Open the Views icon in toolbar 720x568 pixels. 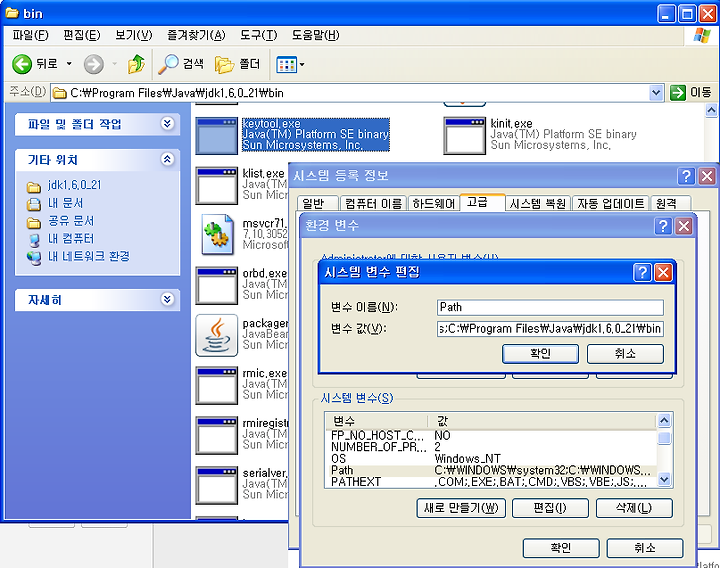(287, 65)
